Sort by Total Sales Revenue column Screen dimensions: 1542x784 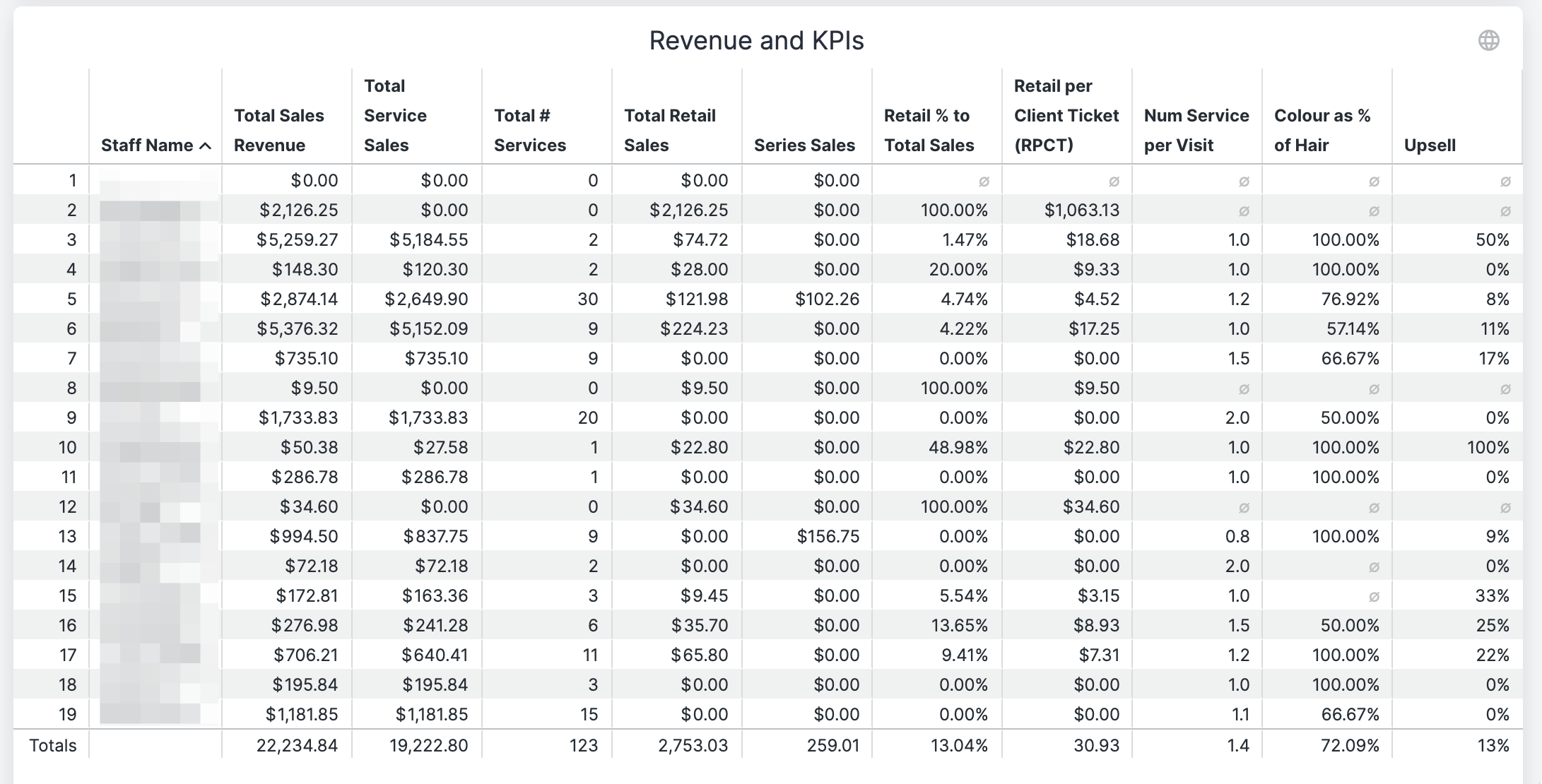point(279,130)
